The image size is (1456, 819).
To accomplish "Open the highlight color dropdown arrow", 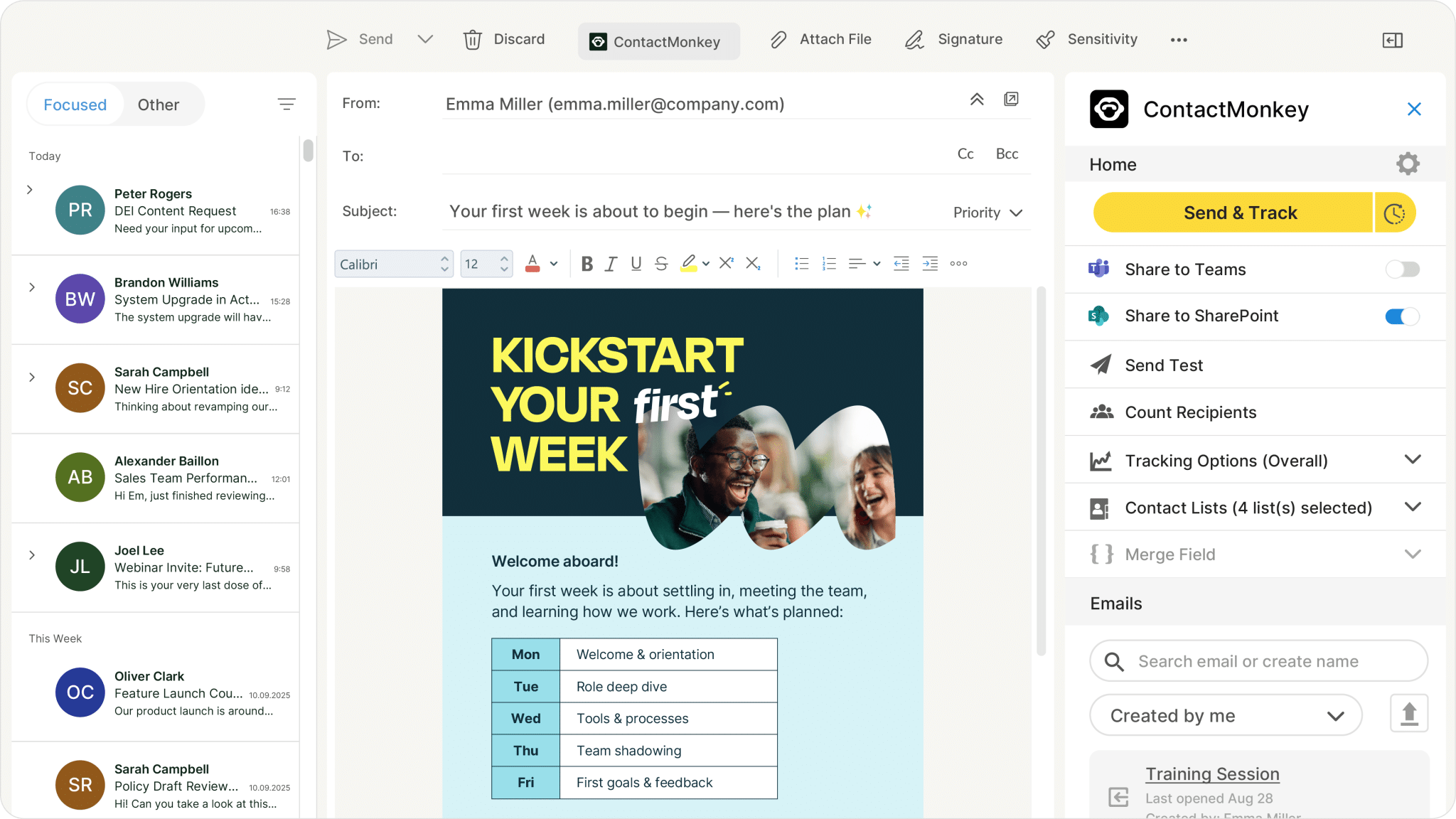I will pos(706,264).
